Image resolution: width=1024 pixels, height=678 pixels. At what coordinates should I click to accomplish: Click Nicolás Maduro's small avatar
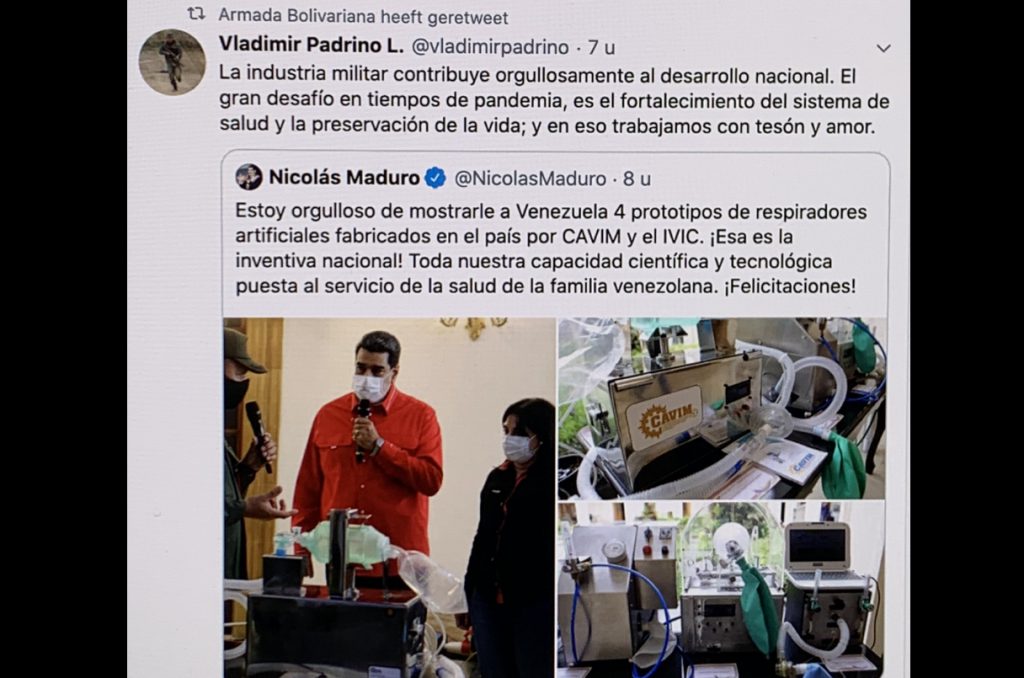pos(249,177)
